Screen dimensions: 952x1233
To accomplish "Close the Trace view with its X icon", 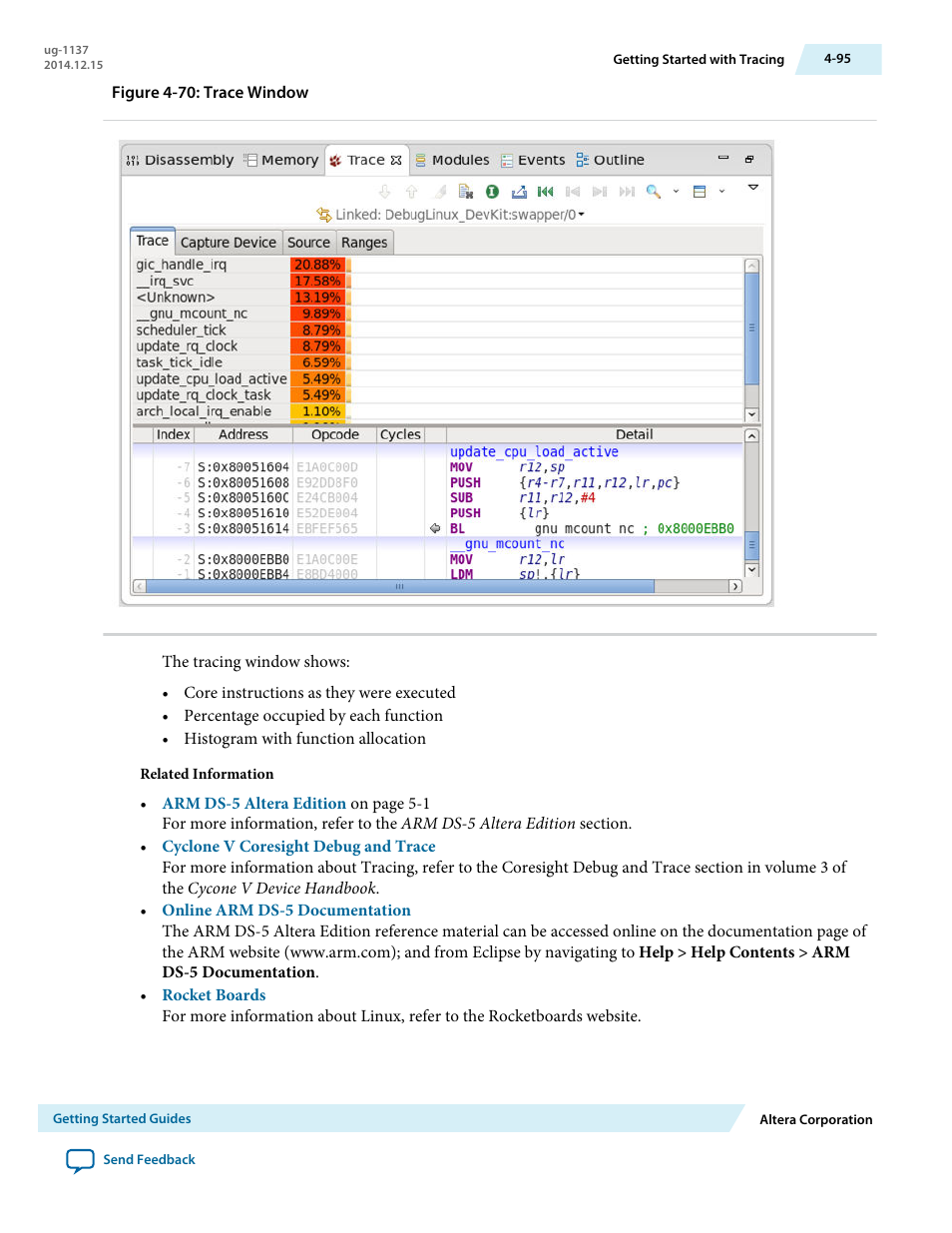I will pos(396,160).
